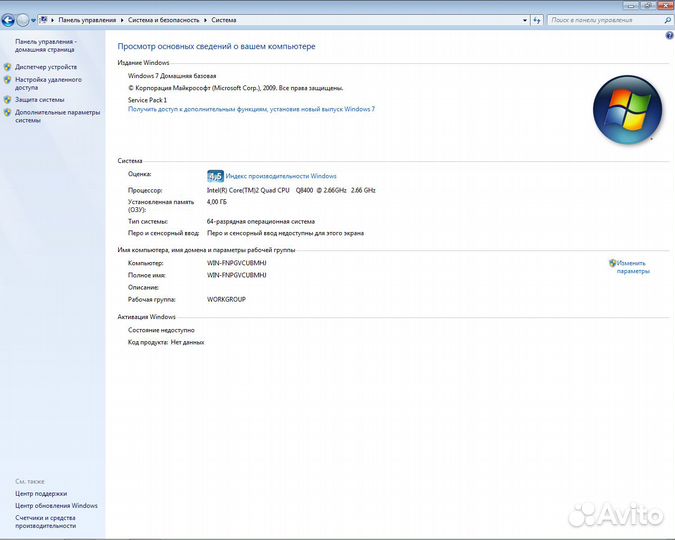The width and height of the screenshot is (675, 540).
Task: Click the refresh button in address bar
Action: 537,20
